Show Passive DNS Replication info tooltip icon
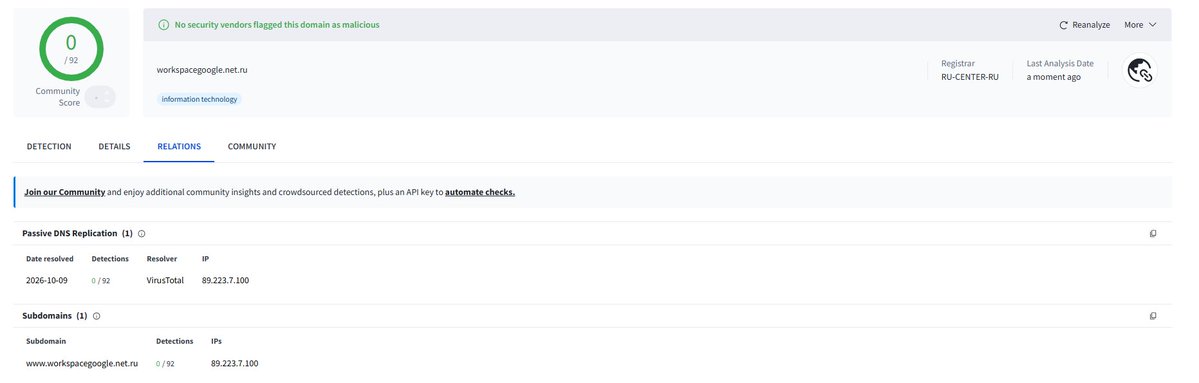This screenshot has height=383, width=1199. [141, 234]
